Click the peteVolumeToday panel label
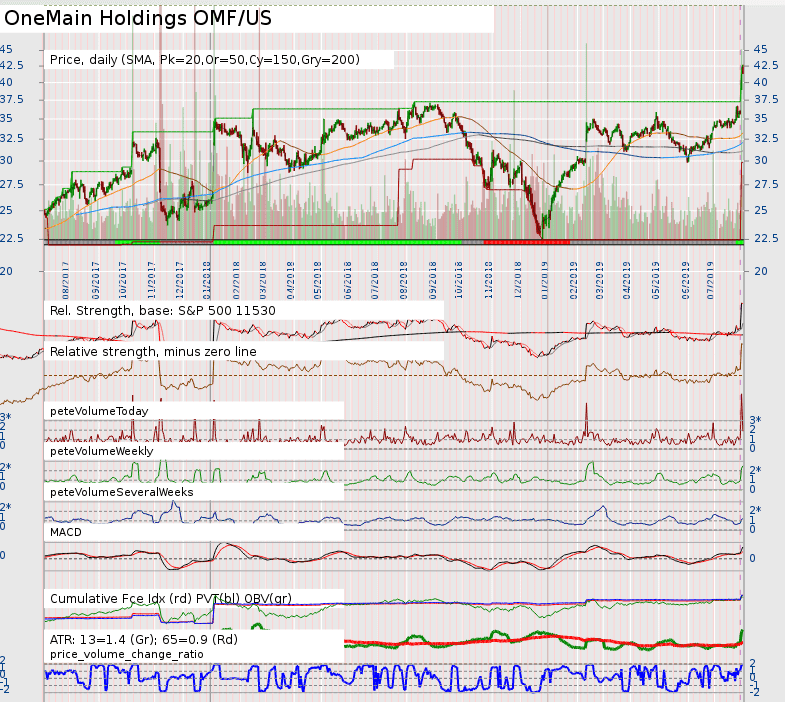Screen dimensions: 785x702 coord(99,412)
